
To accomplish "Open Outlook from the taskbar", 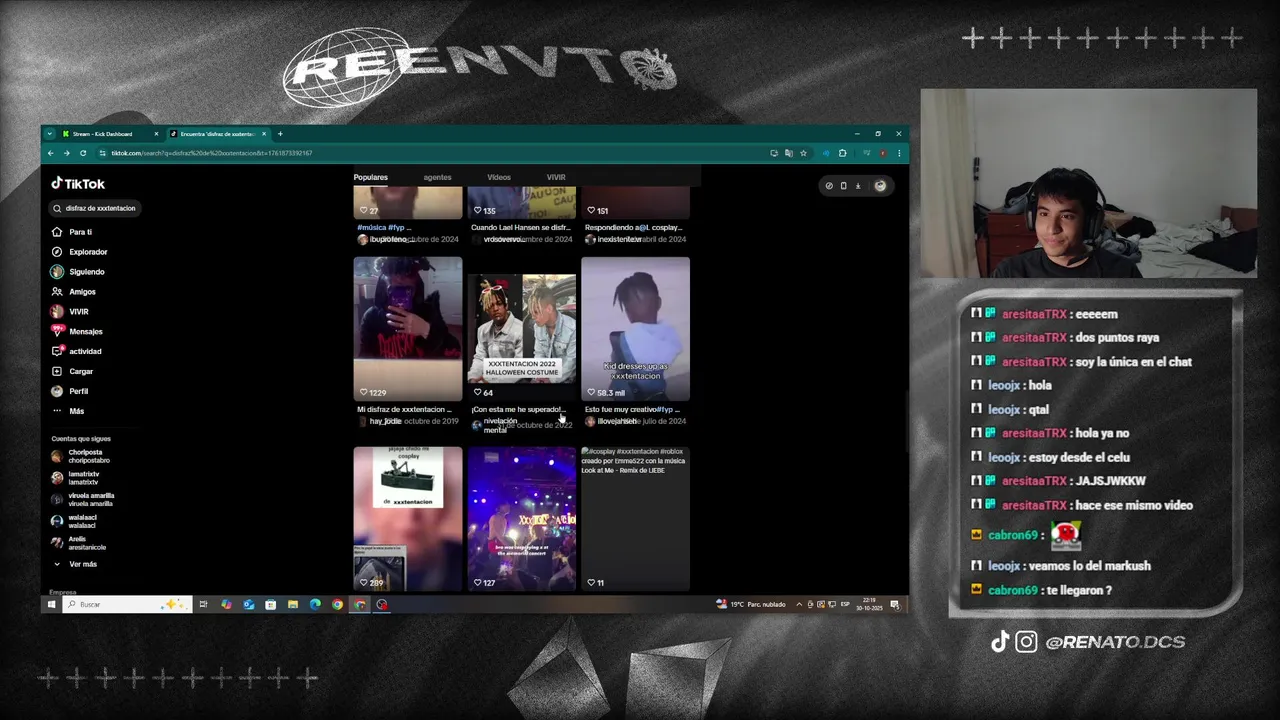I will (248, 604).
